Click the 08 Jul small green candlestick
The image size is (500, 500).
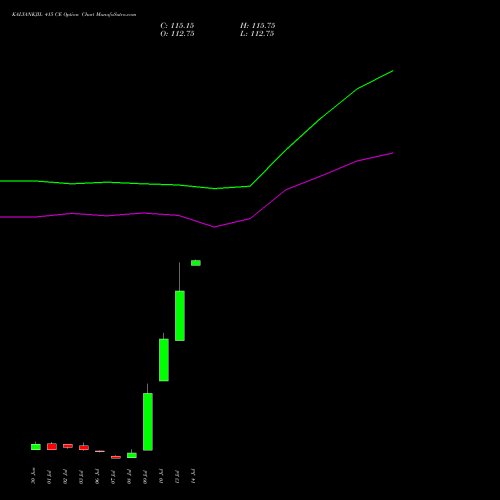(x=132, y=455)
